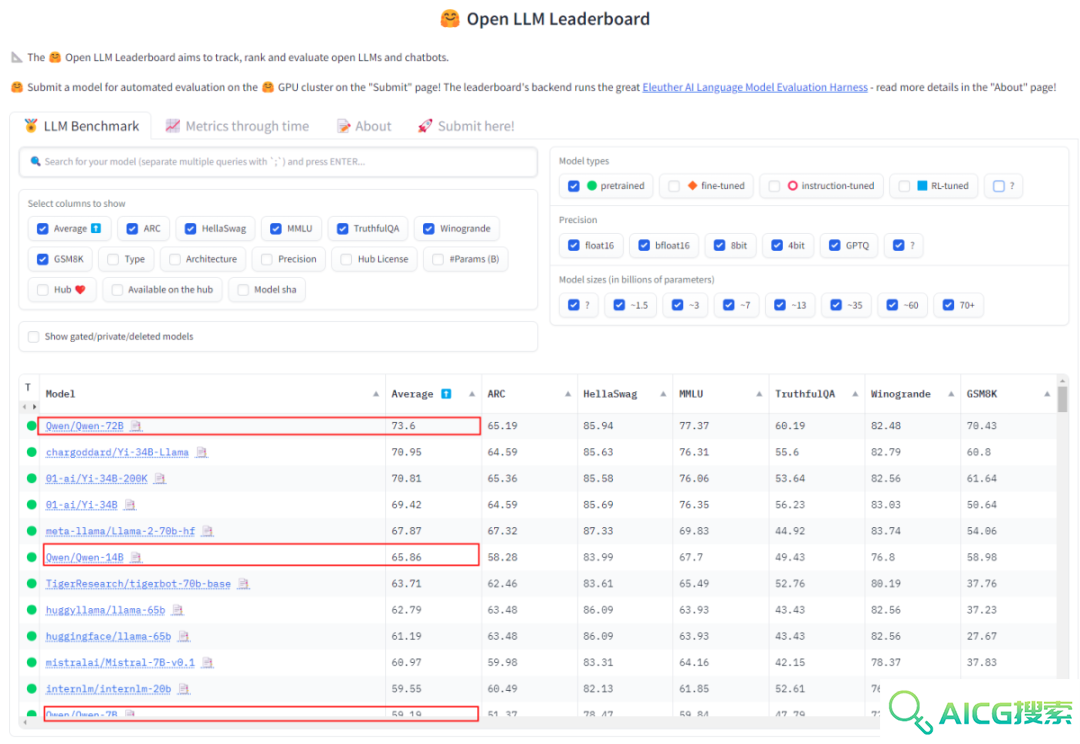Uncheck the TruthfulQA column checkbox
1080x744 pixels.
click(x=342, y=229)
